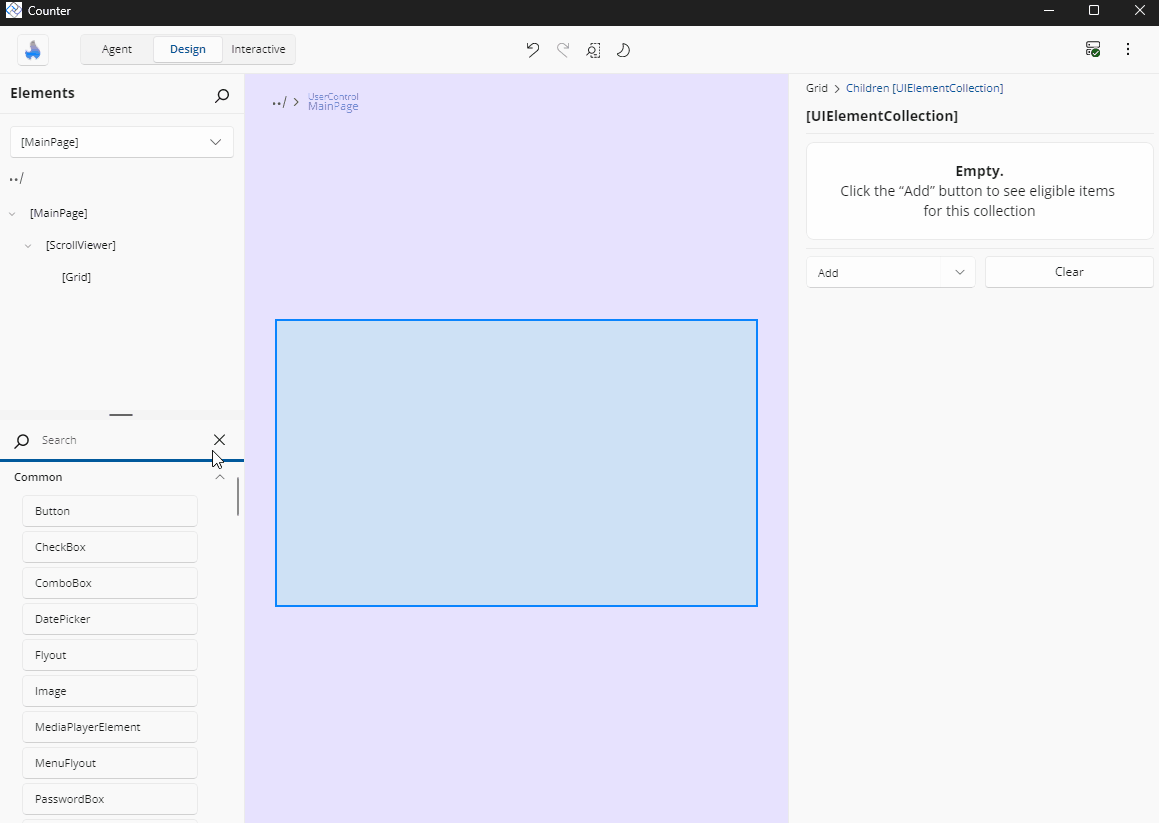
Task: Open search in the Elements panel
Action: tap(221, 93)
